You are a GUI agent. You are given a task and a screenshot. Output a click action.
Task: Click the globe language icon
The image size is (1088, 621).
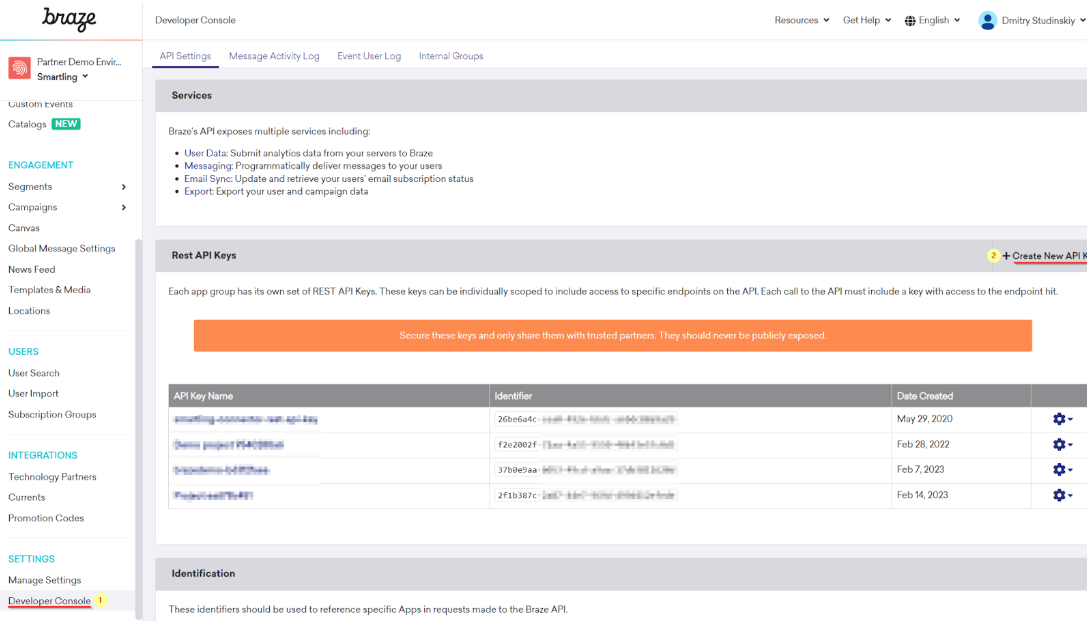pyautogui.click(x=910, y=21)
